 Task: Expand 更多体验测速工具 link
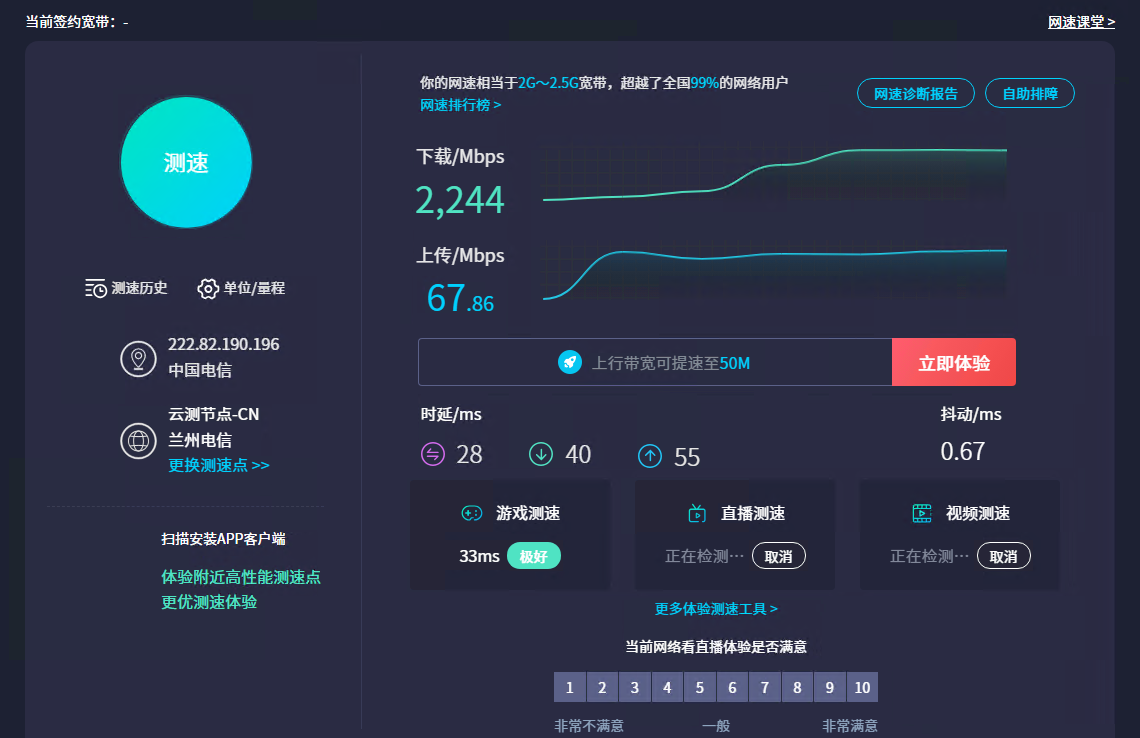[x=716, y=608]
